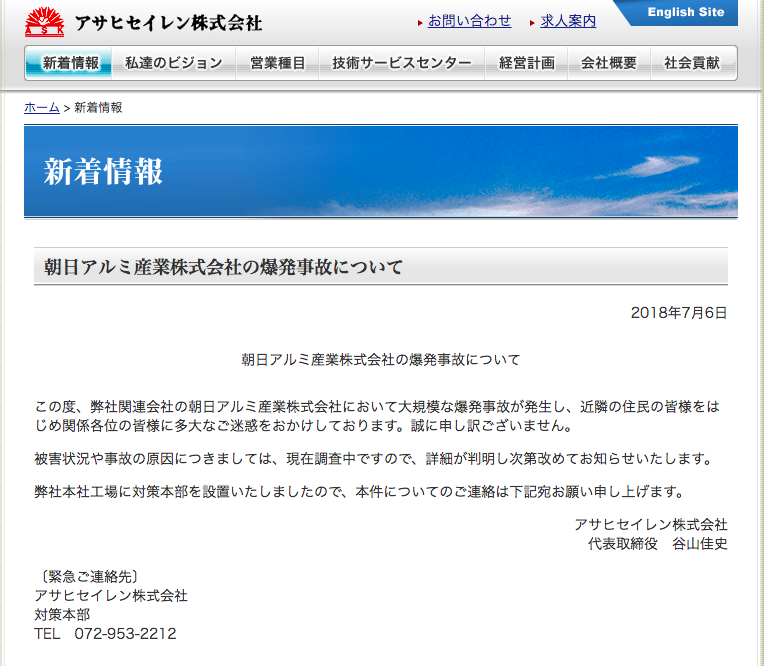
Task: Click the 対策本部 line
Action: 62,615
